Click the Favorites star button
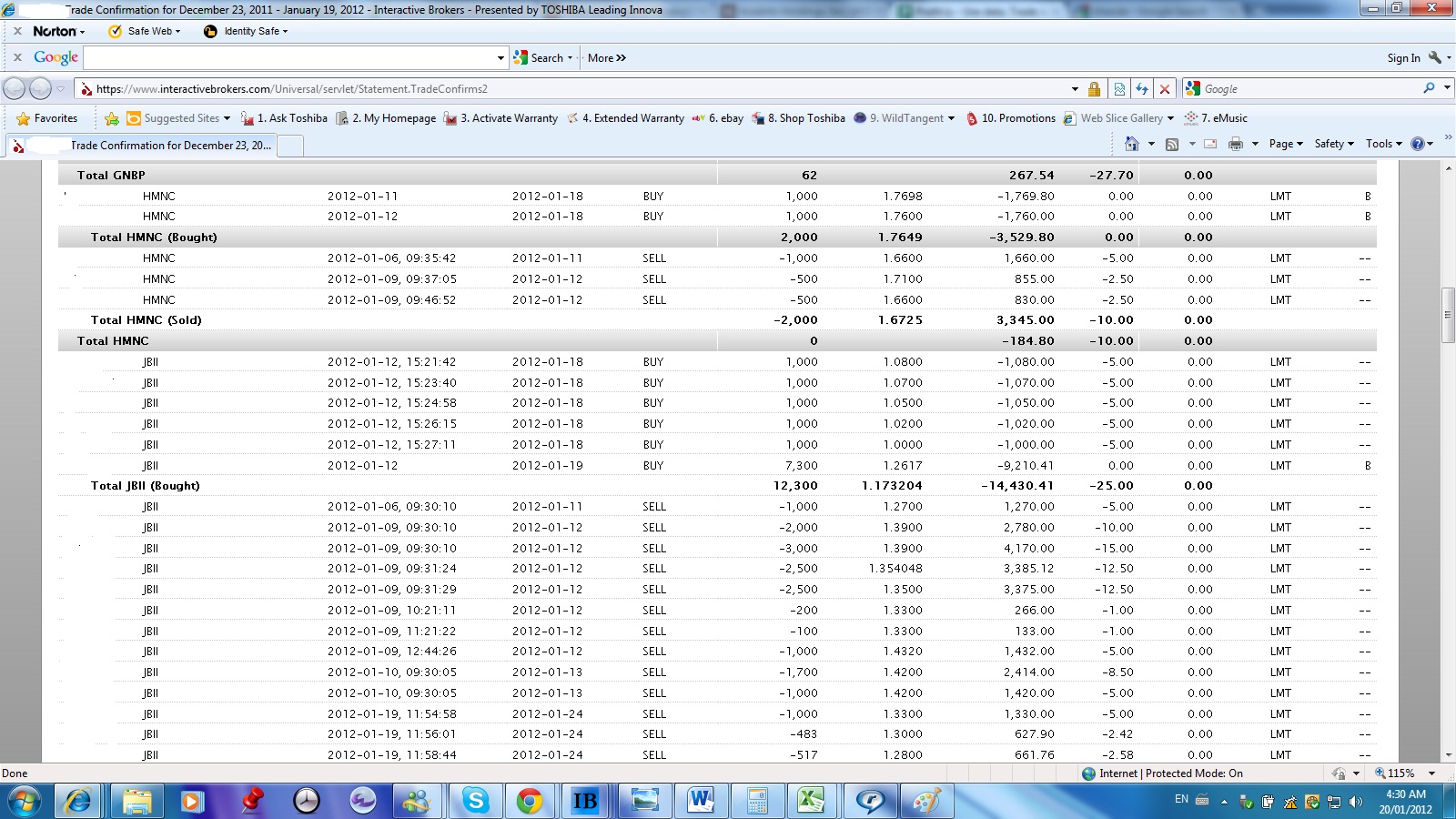Screen dimensions: 1456x819 point(47,118)
